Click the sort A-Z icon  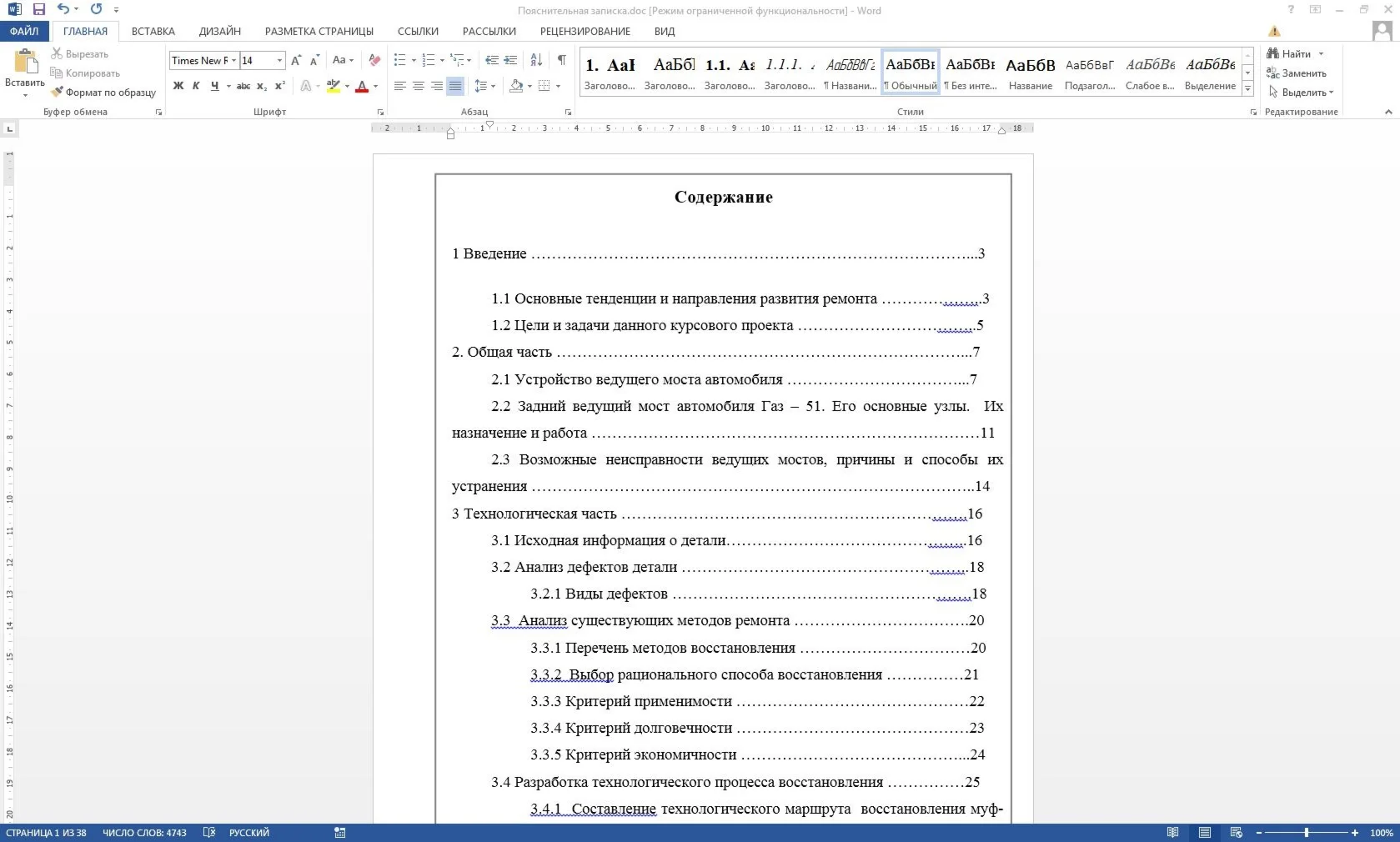click(x=536, y=60)
